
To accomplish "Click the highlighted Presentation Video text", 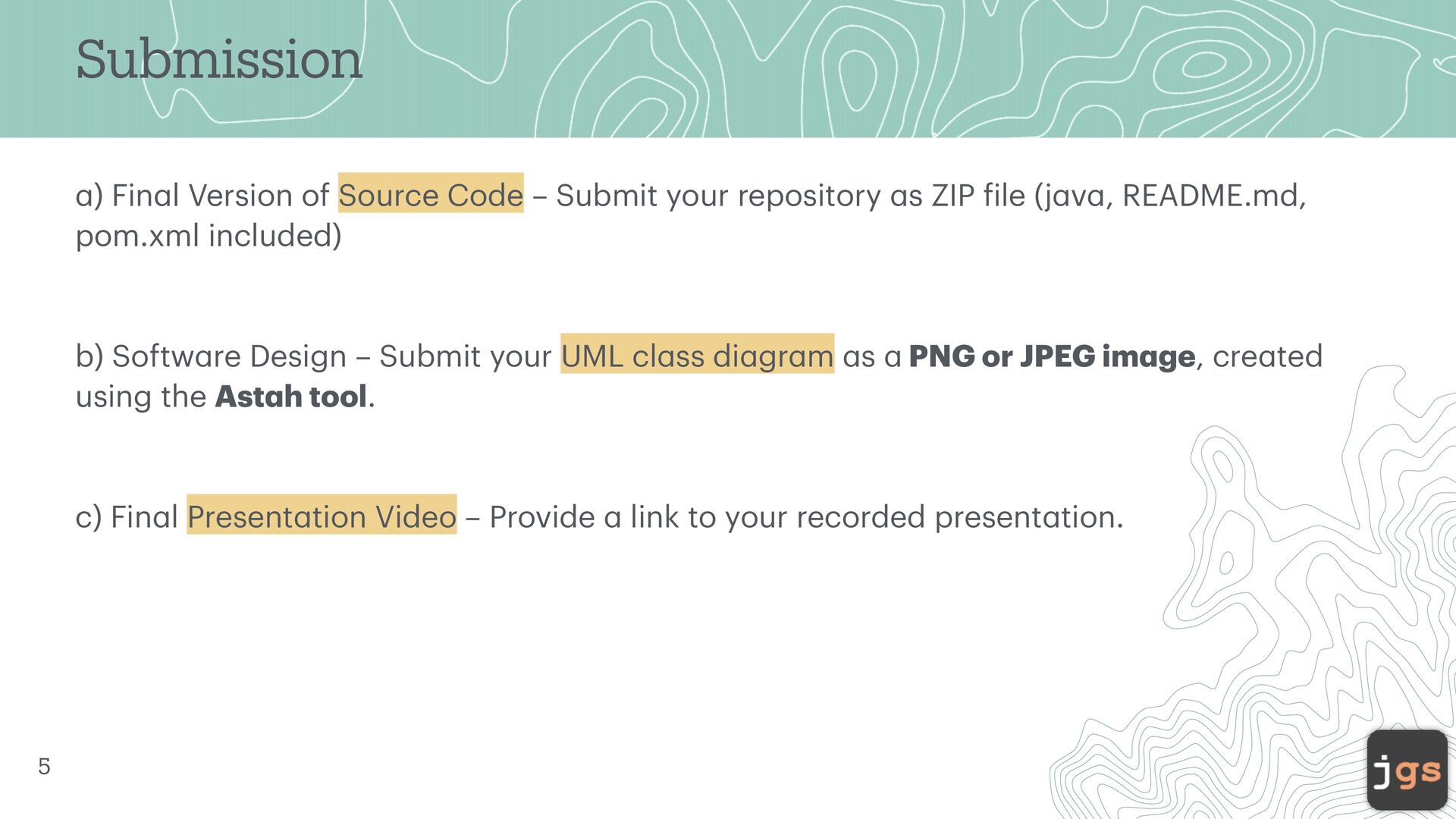I will 322,516.
